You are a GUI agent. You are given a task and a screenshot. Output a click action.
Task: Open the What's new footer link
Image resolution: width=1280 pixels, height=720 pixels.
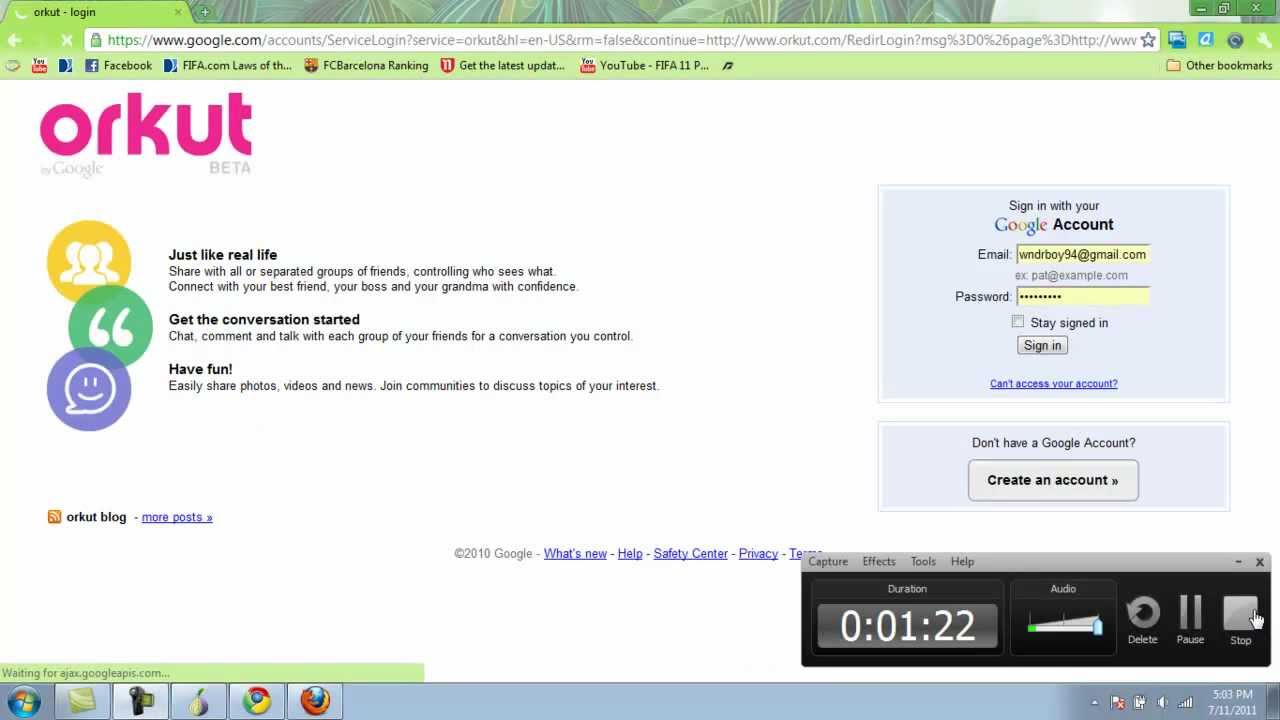575,554
